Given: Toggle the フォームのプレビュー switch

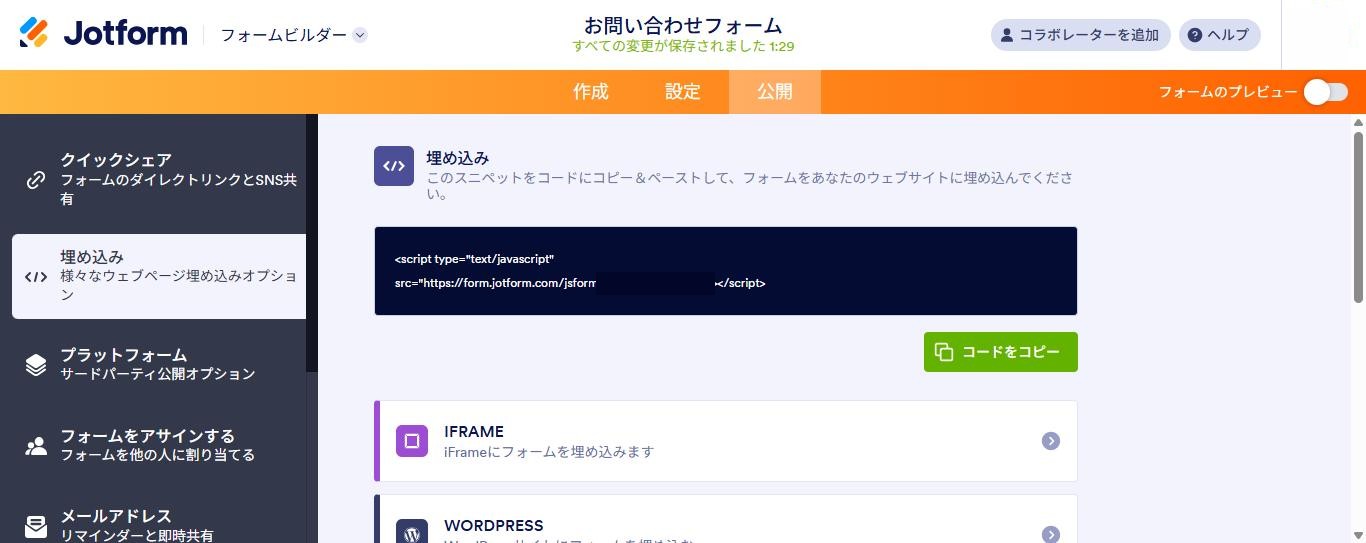Looking at the screenshot, I should 1326,92.
